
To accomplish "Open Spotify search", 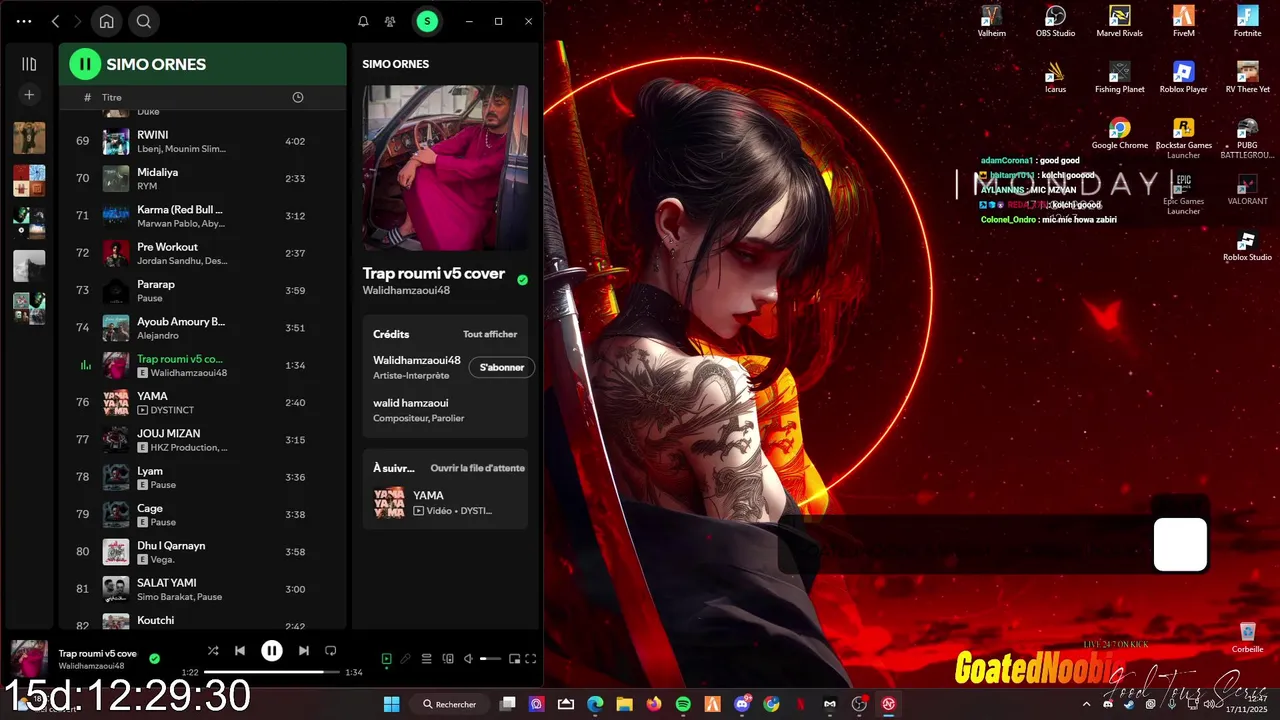I will (143, 21).
